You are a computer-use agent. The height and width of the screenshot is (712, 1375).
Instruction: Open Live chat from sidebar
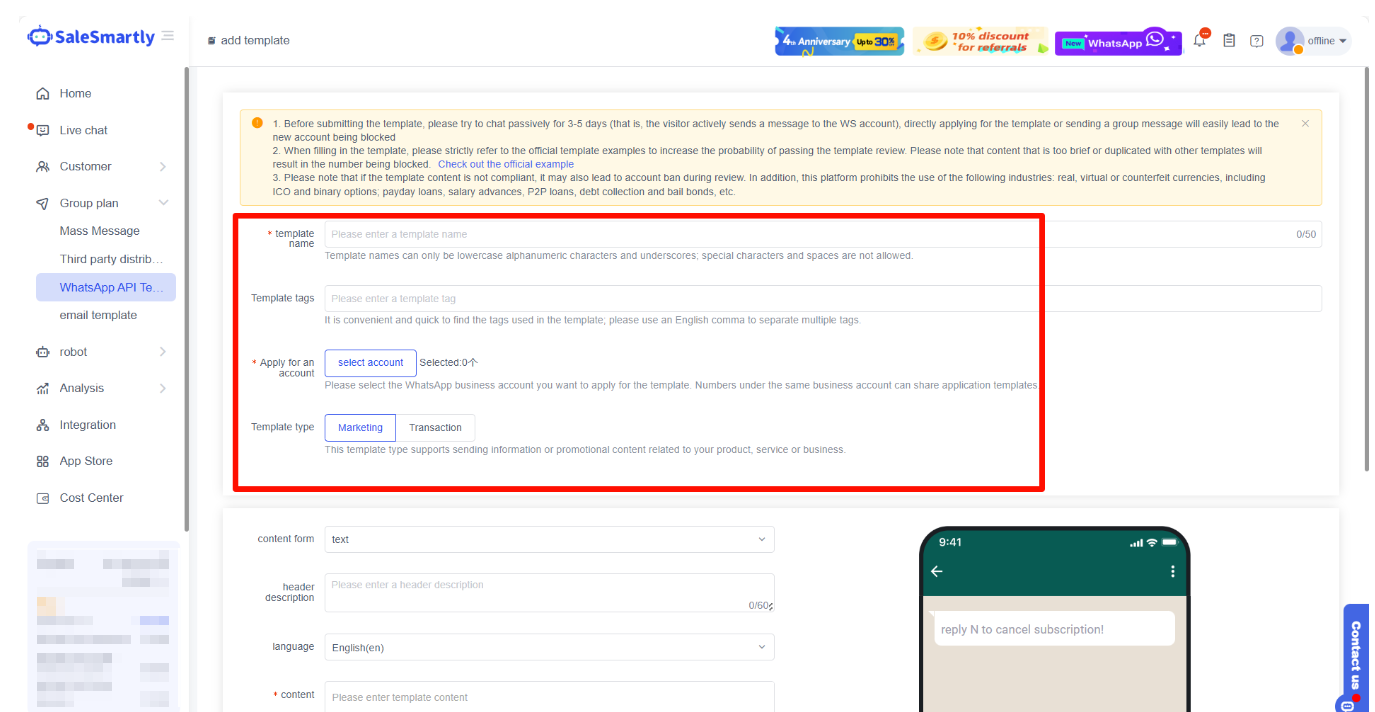pyautogui.click(x=83, y=130)
